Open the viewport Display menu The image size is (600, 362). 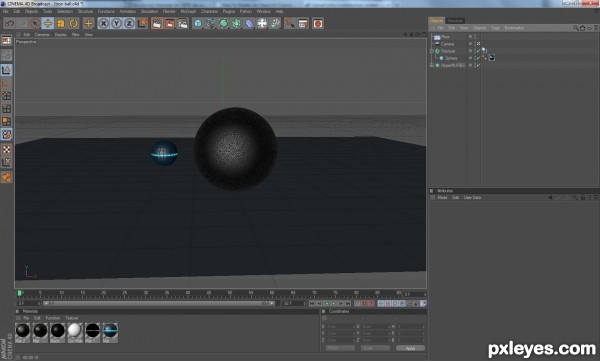pyautogui.click(x=60, y=35)
